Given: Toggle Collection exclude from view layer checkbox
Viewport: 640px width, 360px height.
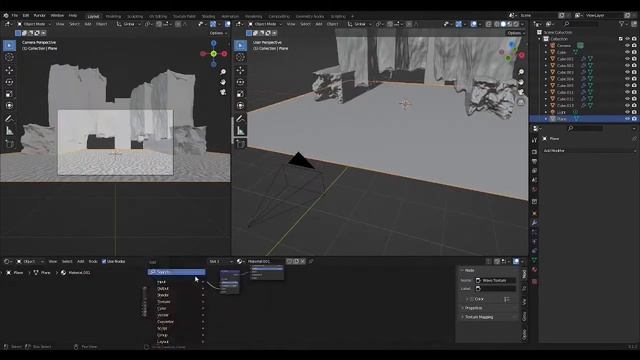Looking at the screenshot, I should pos(621,39).
